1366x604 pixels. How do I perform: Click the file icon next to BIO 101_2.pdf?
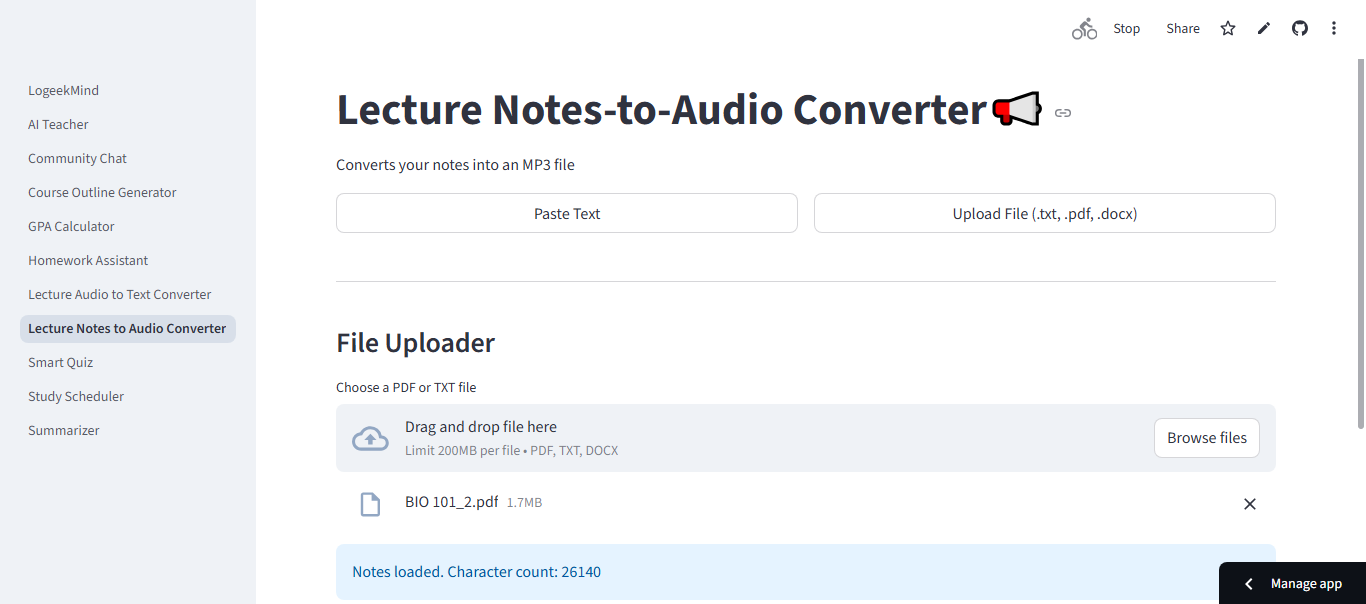click(x=370, y=503)
